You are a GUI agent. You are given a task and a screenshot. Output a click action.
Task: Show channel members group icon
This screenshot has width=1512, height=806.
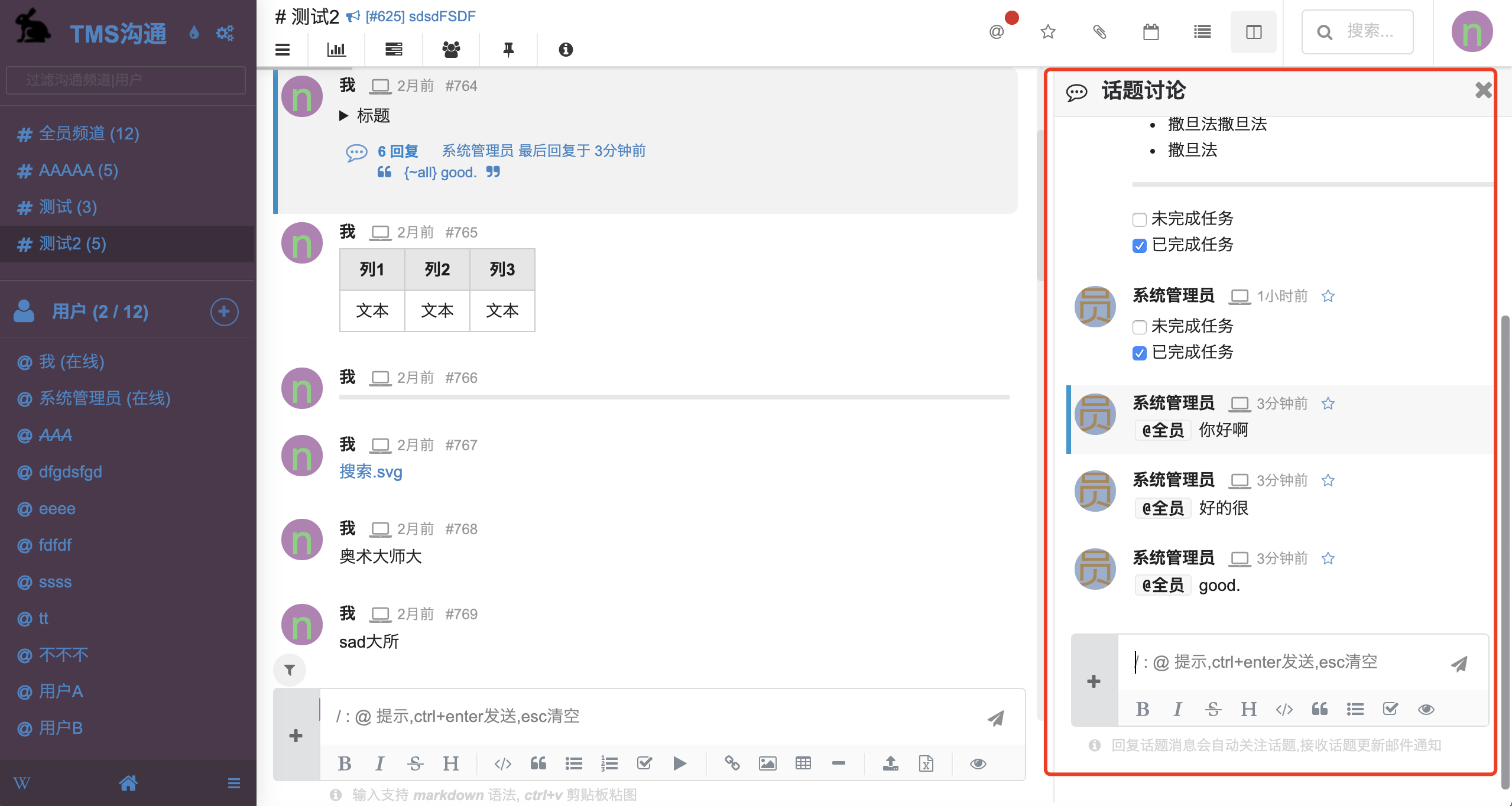pyautogui.click(x=451, y=50)
